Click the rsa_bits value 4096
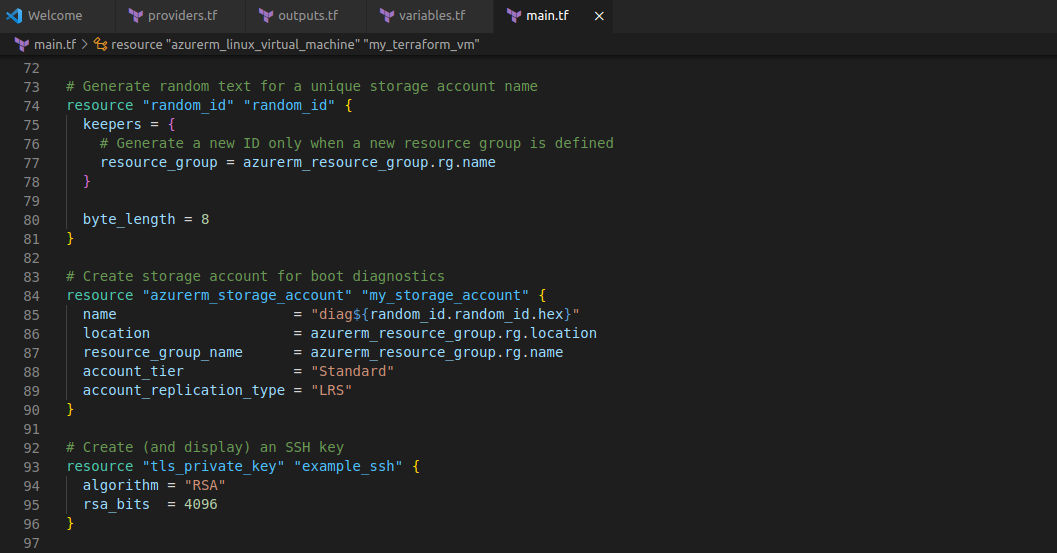The height and width of the screenshot is (553, 1057). [200, 505]
